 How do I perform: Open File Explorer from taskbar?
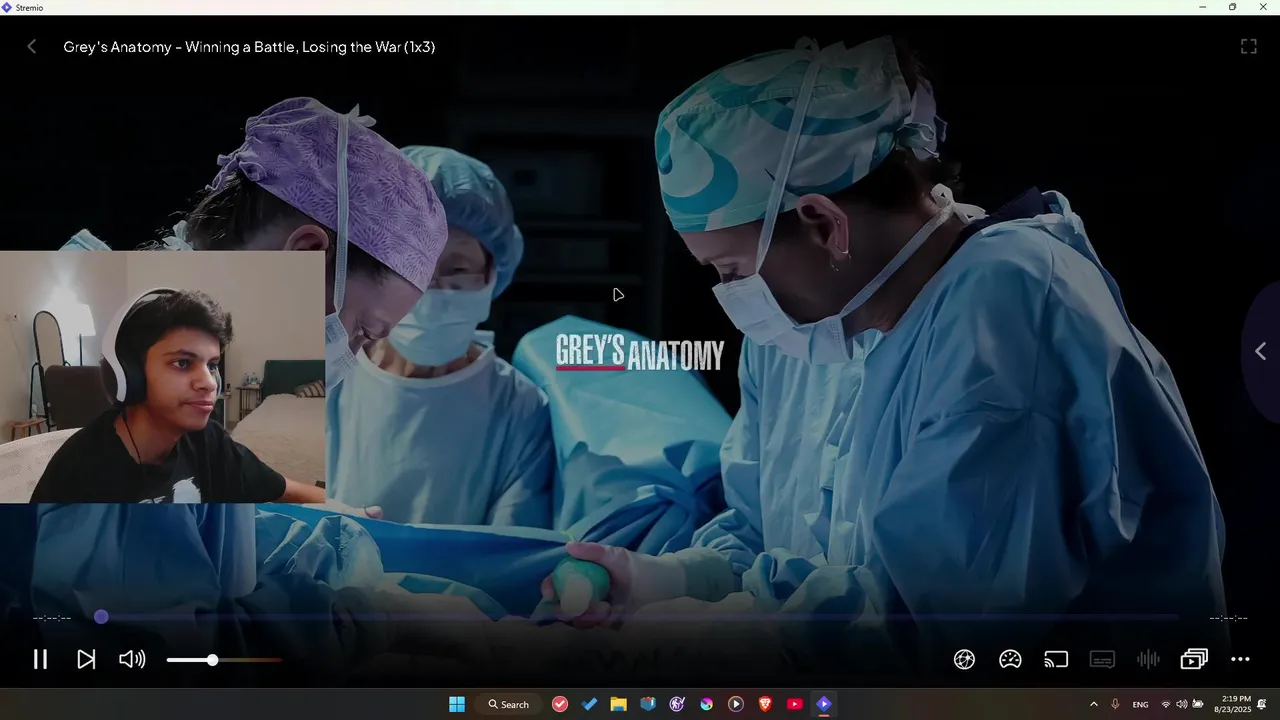[618, 704]
